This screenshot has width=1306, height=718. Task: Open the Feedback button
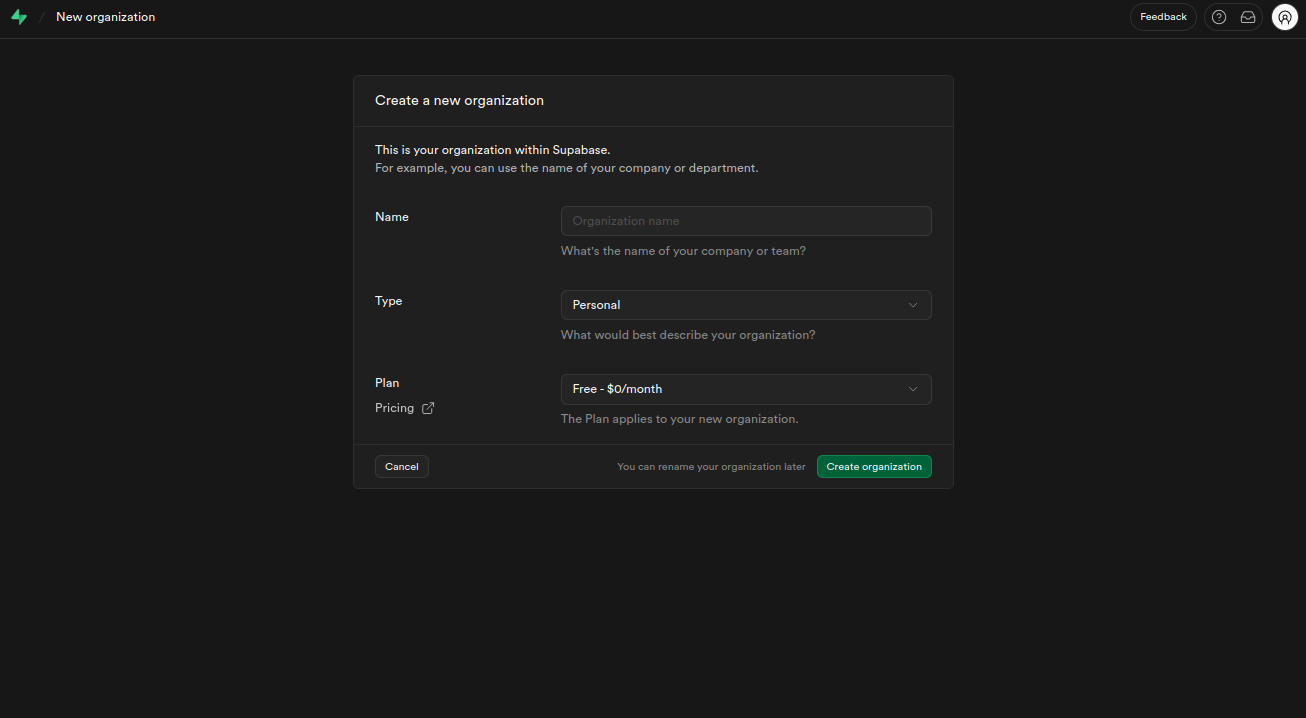(1163, 17)
